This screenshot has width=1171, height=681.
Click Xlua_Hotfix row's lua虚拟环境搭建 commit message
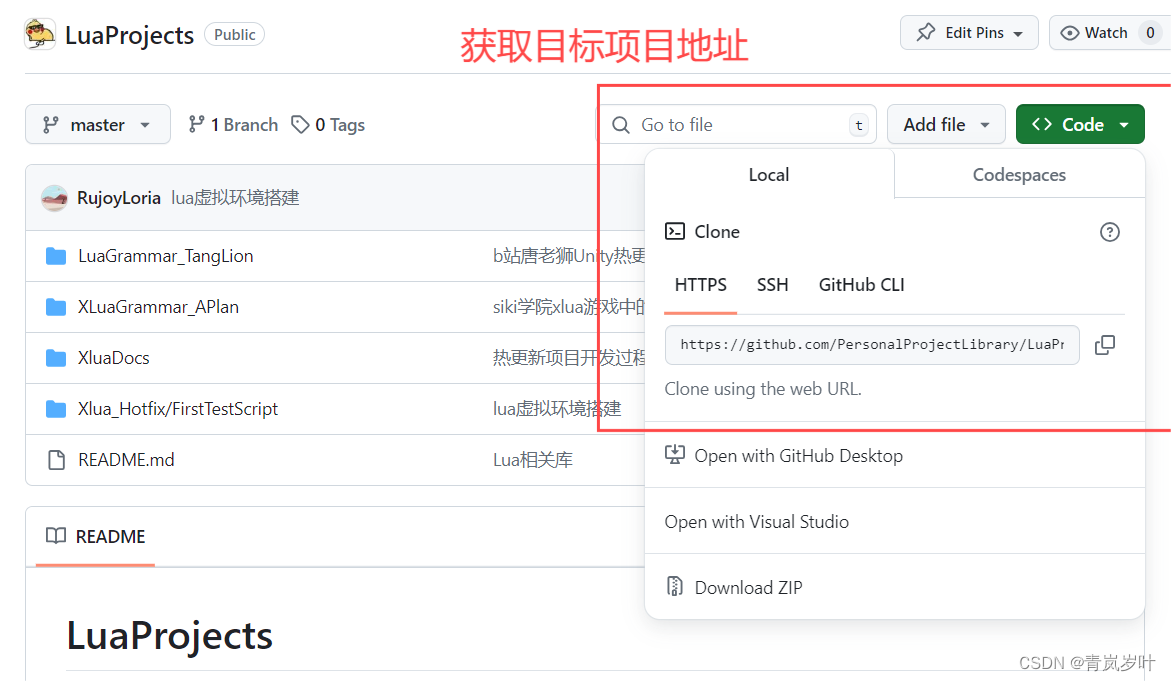click(557, 409)
